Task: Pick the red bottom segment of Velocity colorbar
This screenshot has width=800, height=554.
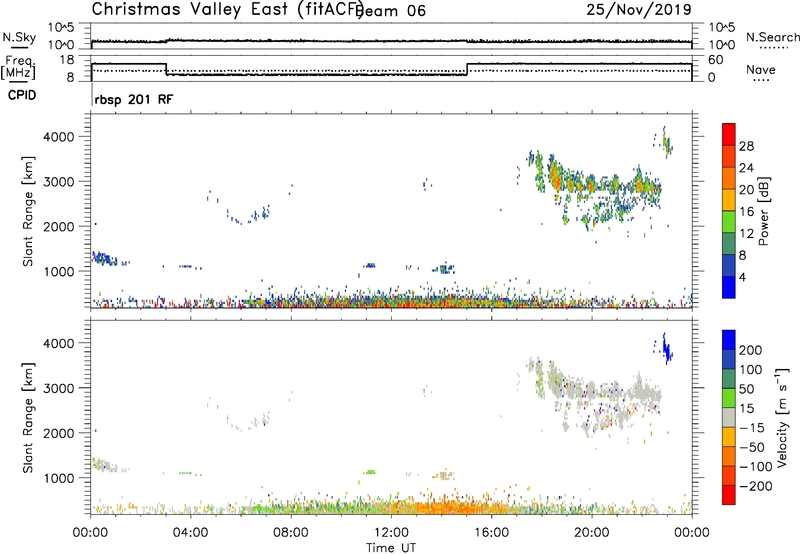Action: [729, 495]
